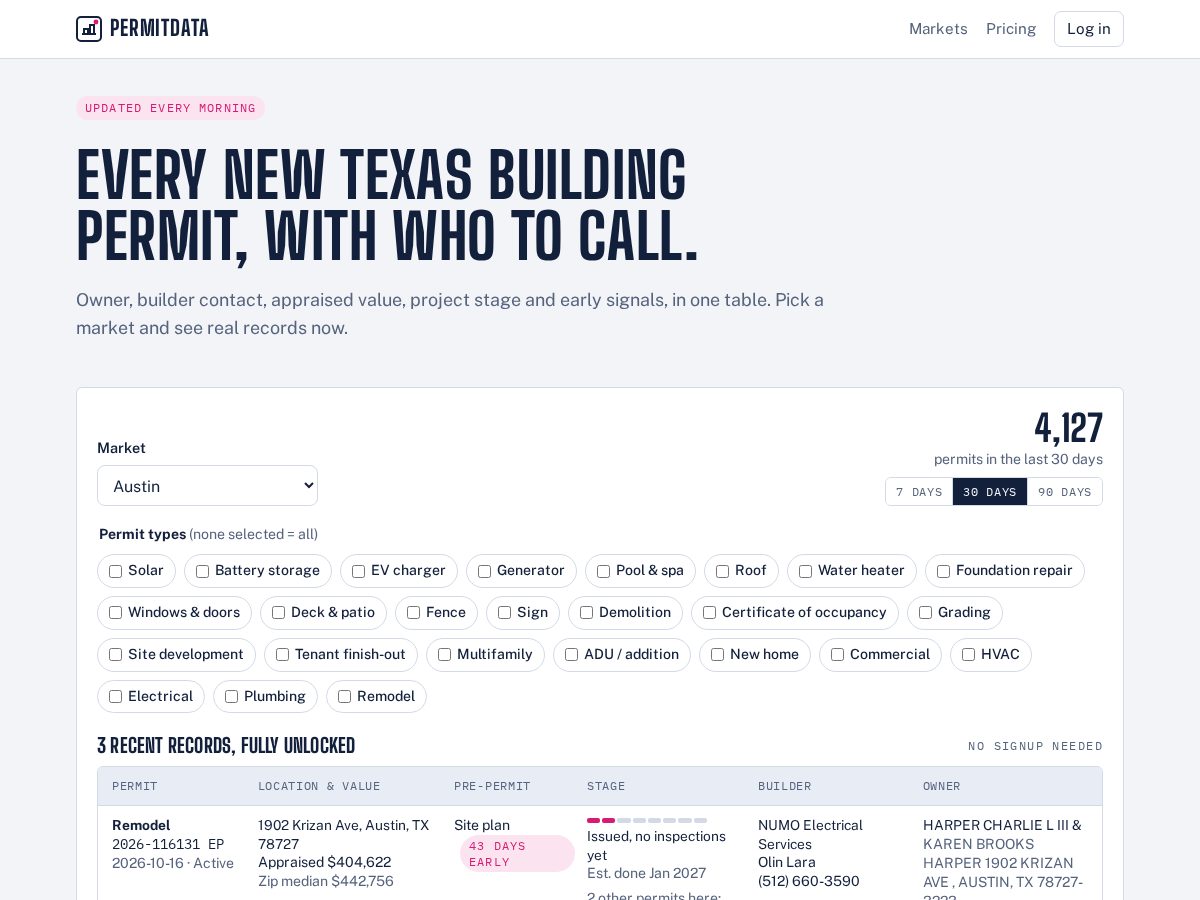
Task: Click the NO SIGNUP NEEDED label
Action: (1035, 746)
